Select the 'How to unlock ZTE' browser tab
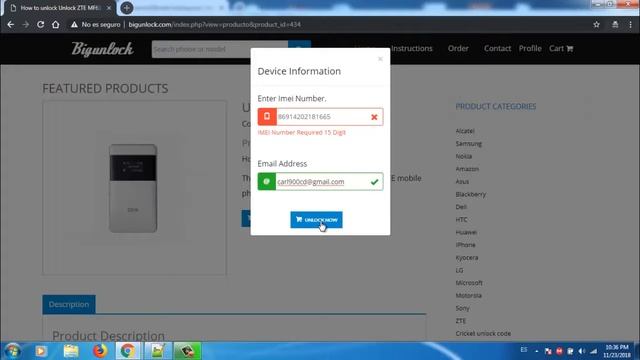Screen dimensions: 640x360 [60, 8]
